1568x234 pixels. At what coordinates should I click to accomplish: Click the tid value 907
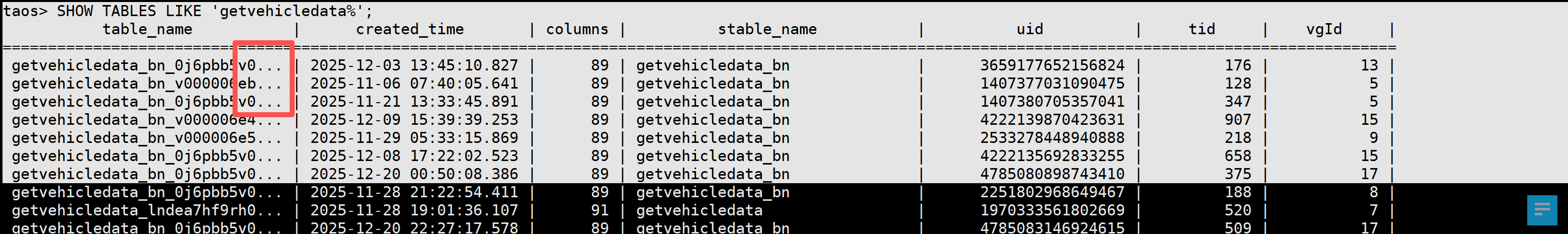(x=1238, y=119)
